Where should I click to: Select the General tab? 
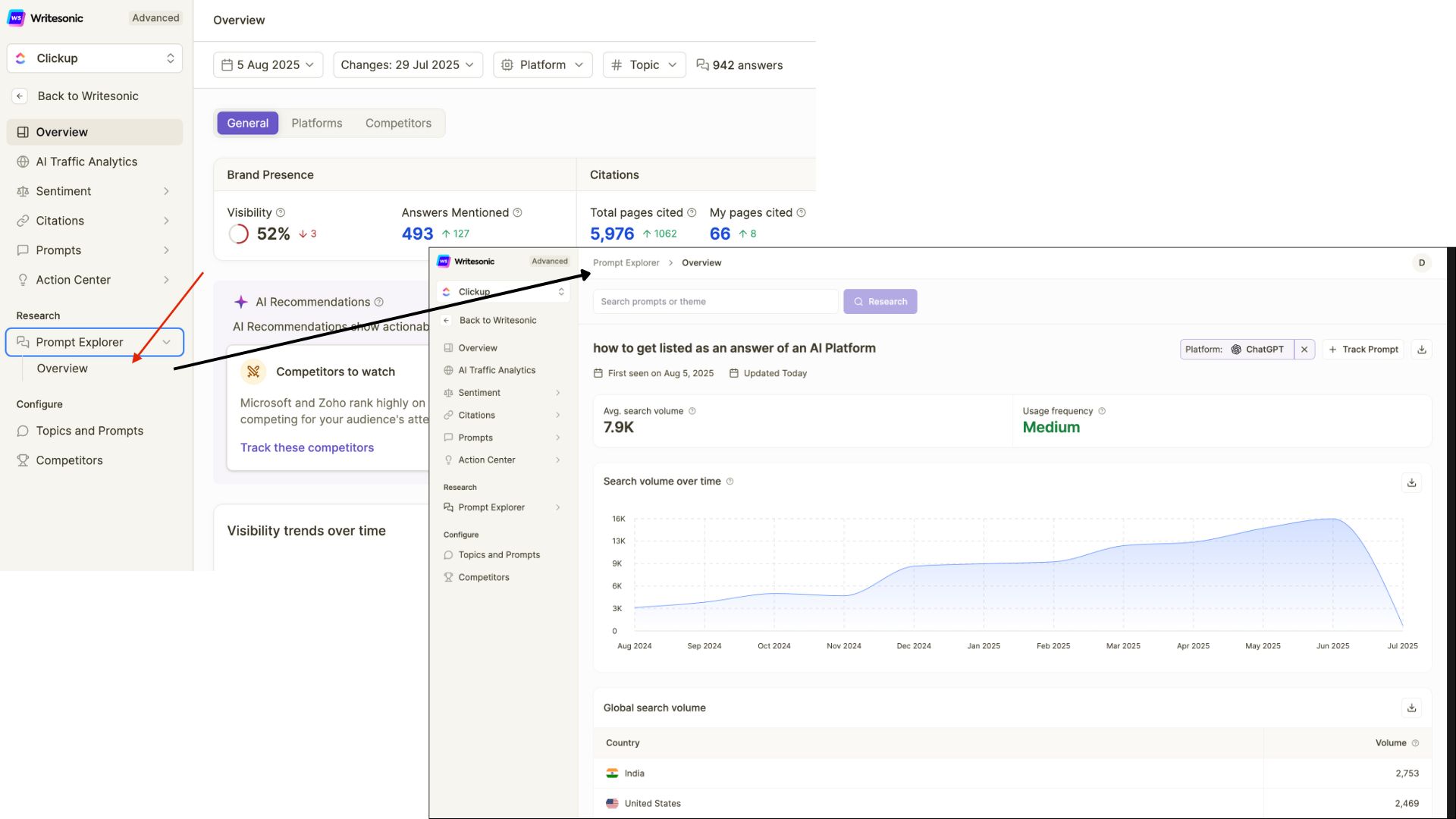coord(248,123)
